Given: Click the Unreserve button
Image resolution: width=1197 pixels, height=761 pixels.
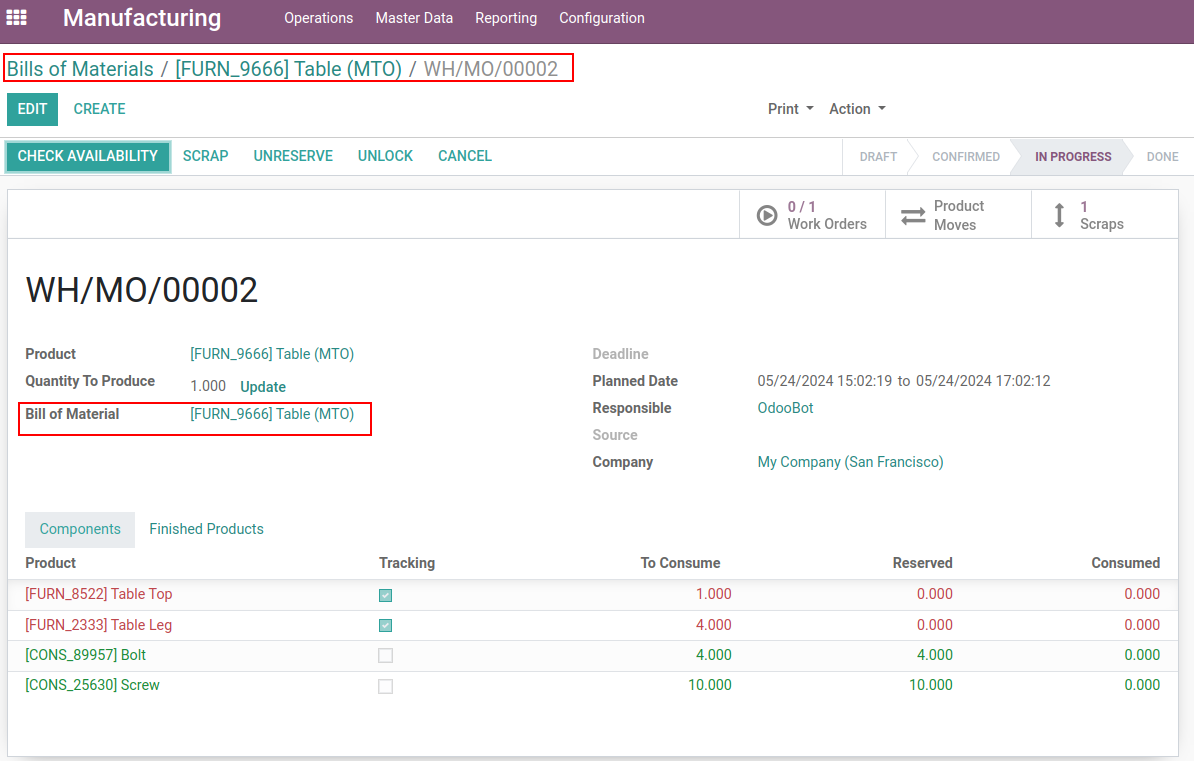Looking at the screenshot, I should tap(293, 156).
